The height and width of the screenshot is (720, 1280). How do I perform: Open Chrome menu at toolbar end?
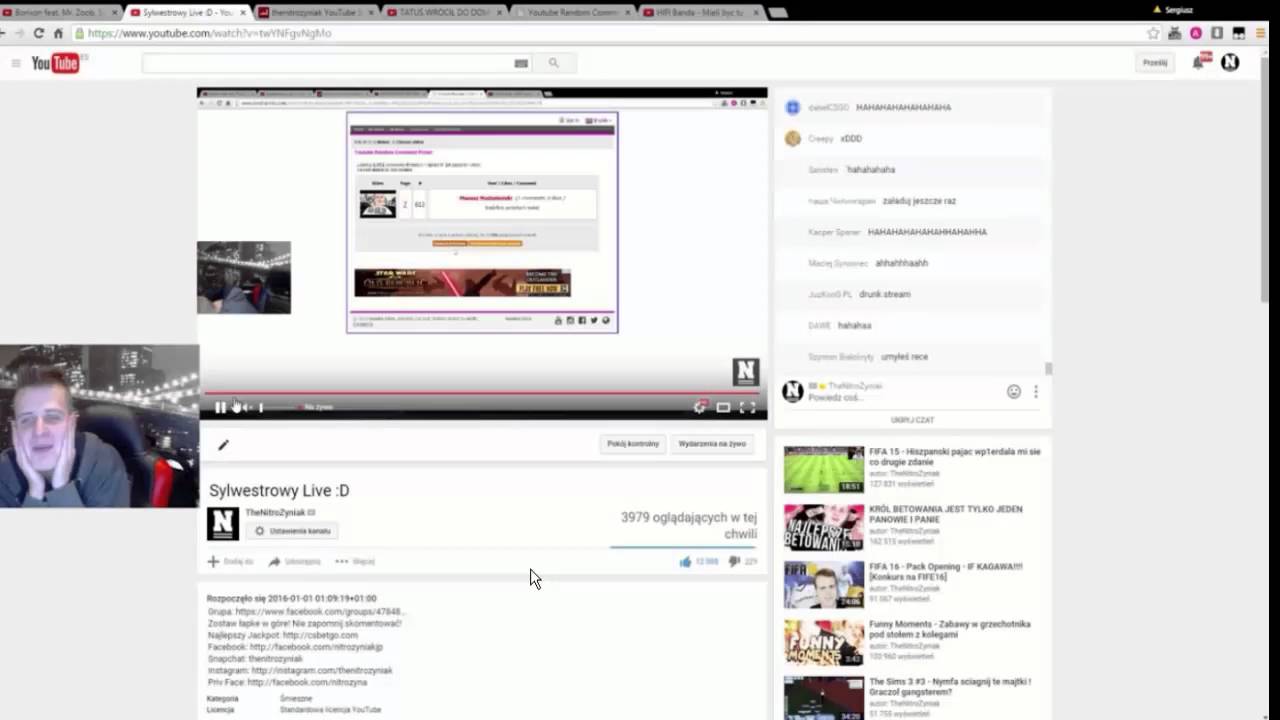coord(1260,33)
